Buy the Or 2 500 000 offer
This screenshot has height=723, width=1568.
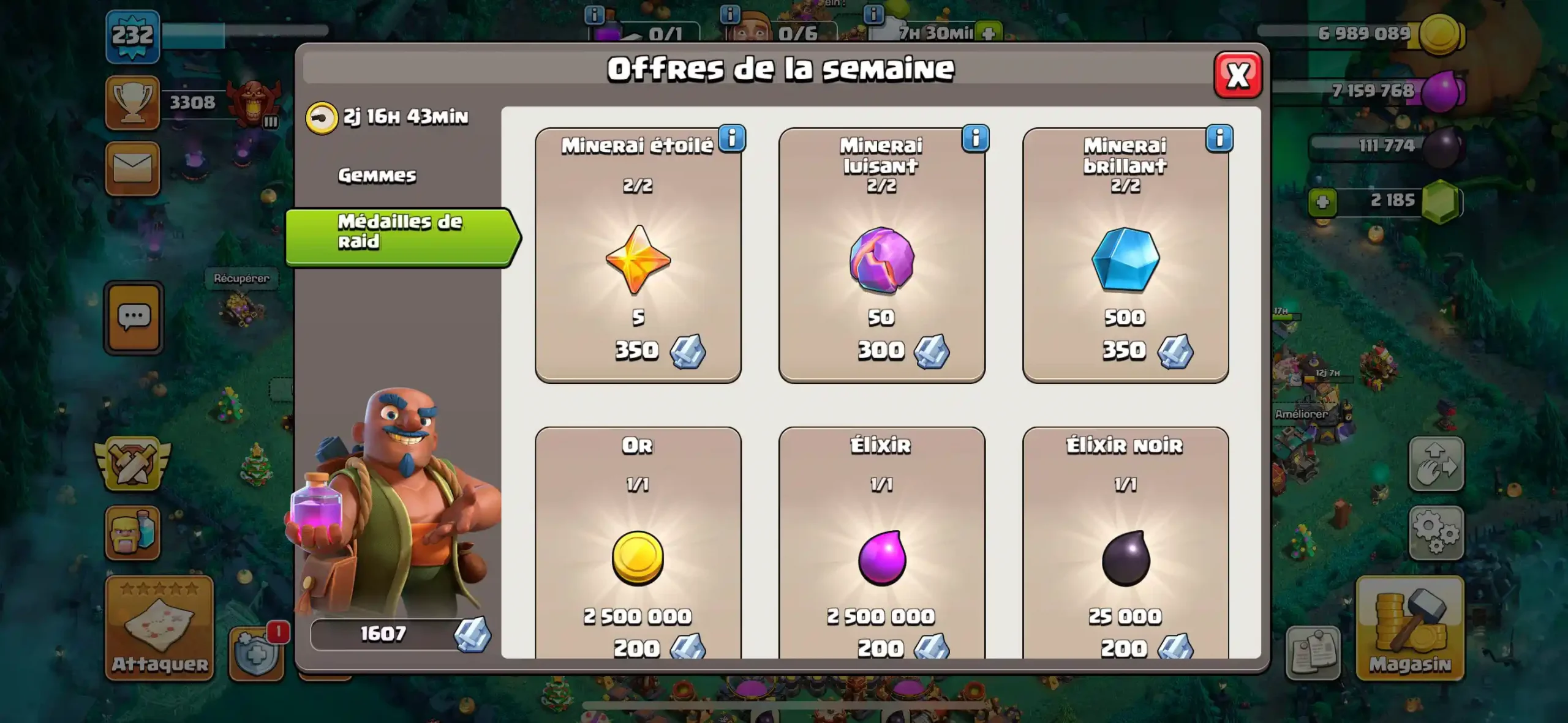pyautogui.click(x=638, y=543)
